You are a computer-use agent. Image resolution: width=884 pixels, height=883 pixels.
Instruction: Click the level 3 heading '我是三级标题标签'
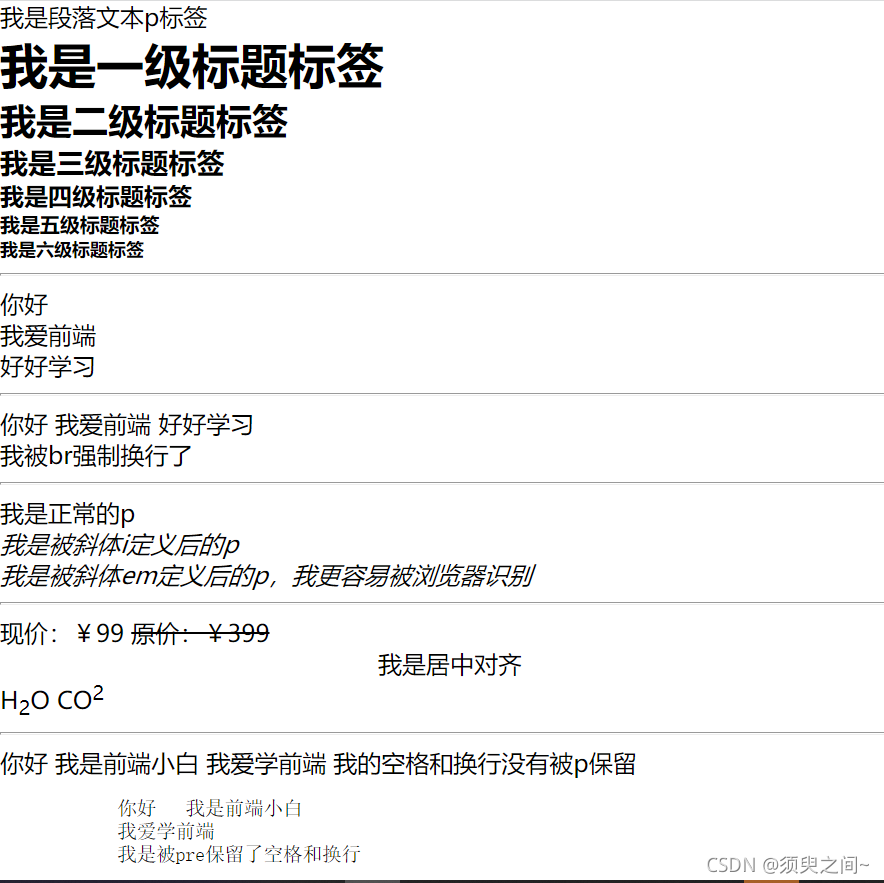[110, 163]
